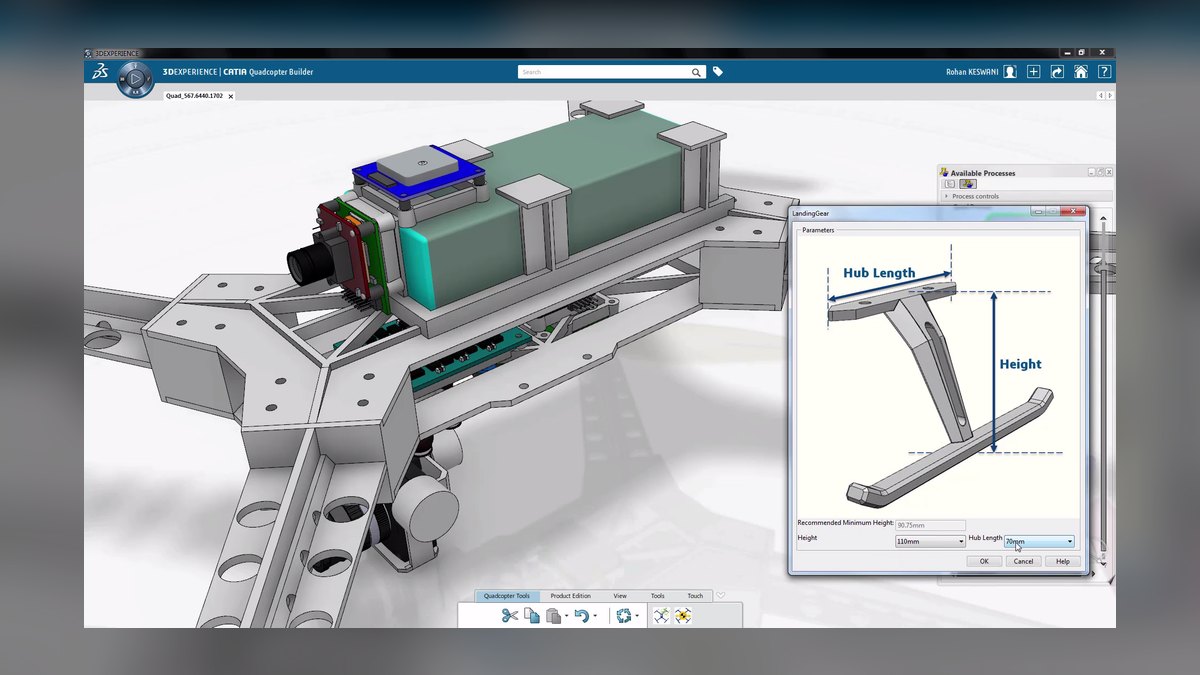Image resolution: width=1200 pixels, height=675 pixels.
Task: Click the search magnifier icon
Action: (697, 72)
